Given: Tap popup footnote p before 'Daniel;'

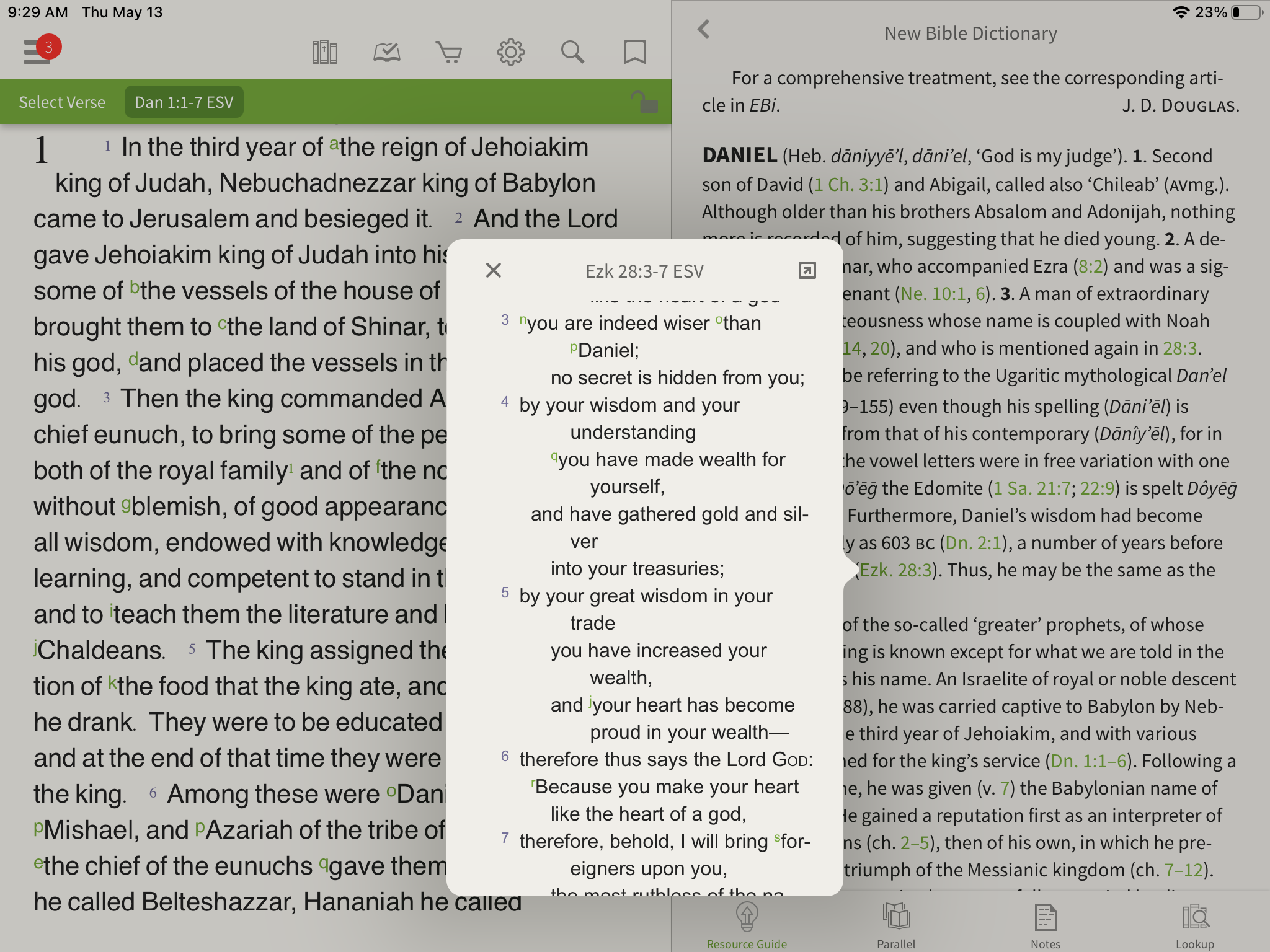Looking at the screenshot, I should pyautogui.click(x=574, y=348).
